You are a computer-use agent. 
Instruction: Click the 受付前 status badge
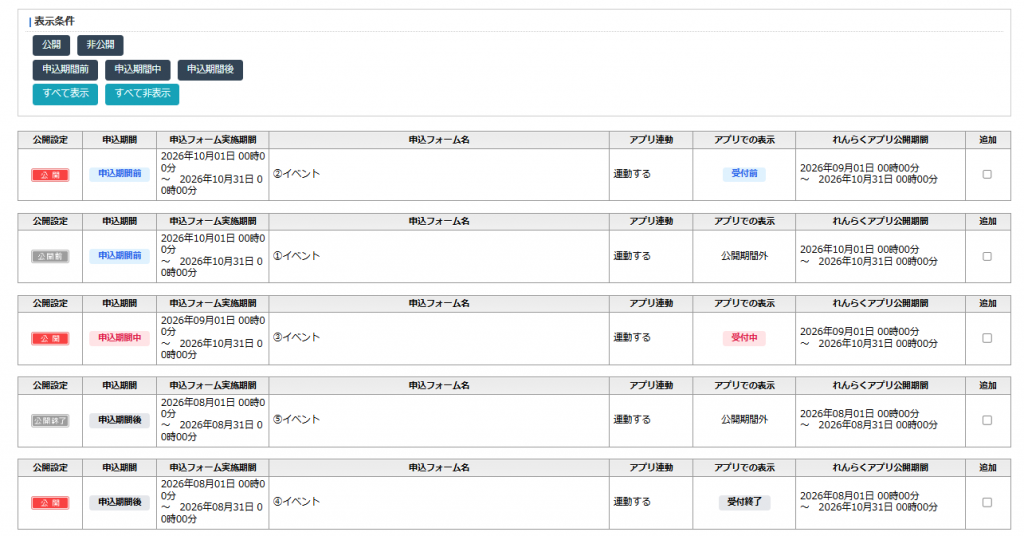pos(744,174)
